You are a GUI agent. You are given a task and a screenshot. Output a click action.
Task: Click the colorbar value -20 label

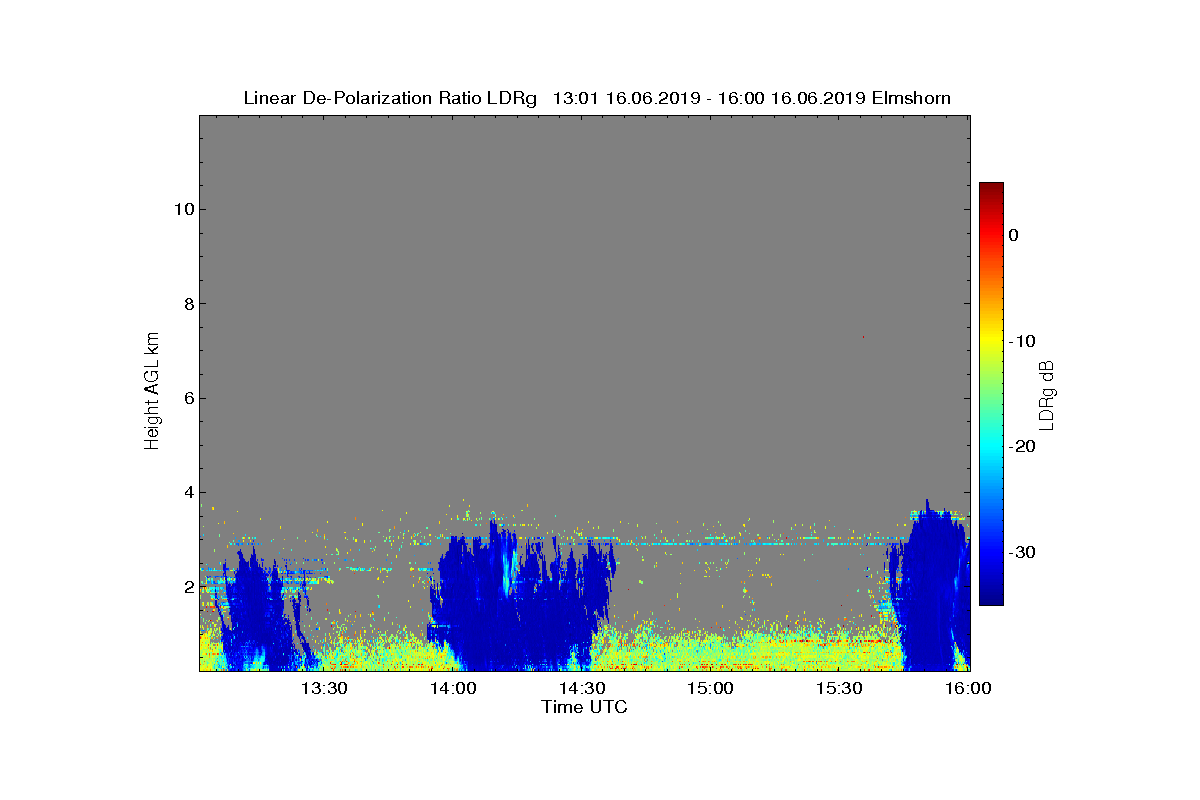point(1022,446)
